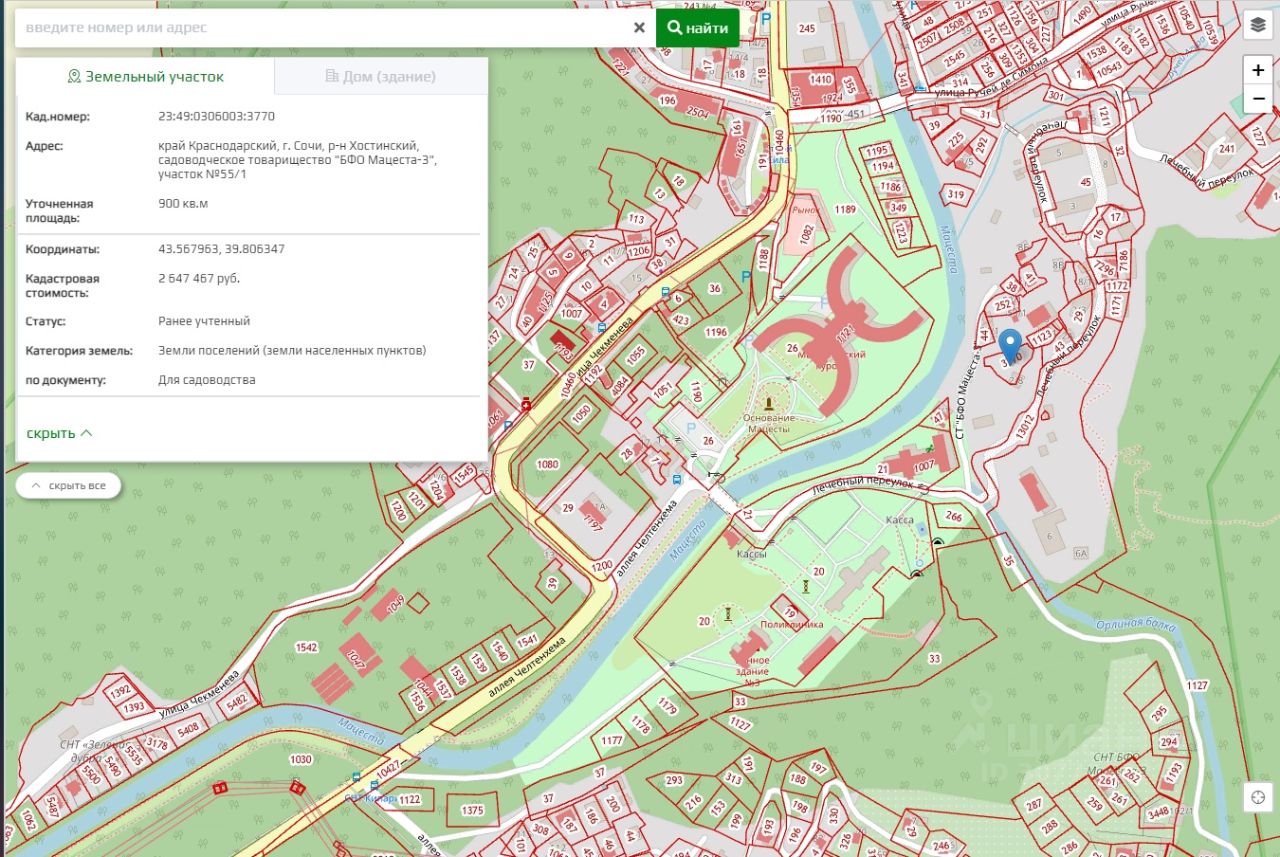Clear the search field with the X
The image size is (1280, 857).
pos(639,28)
